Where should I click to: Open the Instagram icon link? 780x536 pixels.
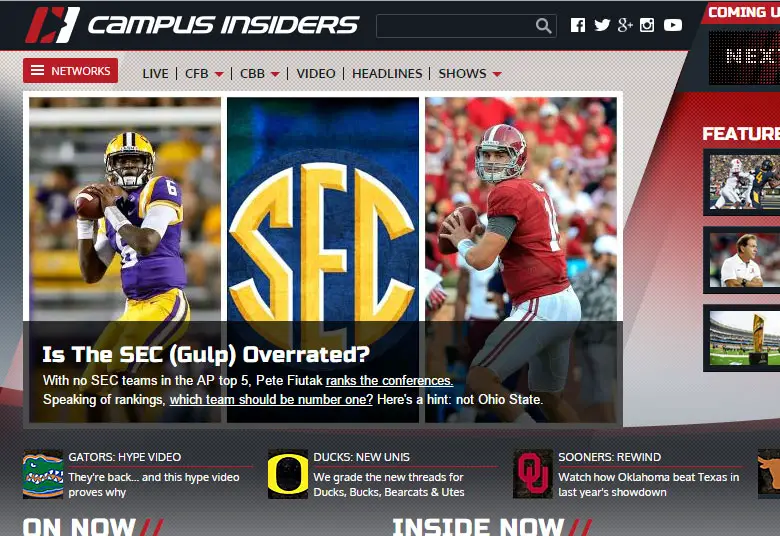click(647, 25)
